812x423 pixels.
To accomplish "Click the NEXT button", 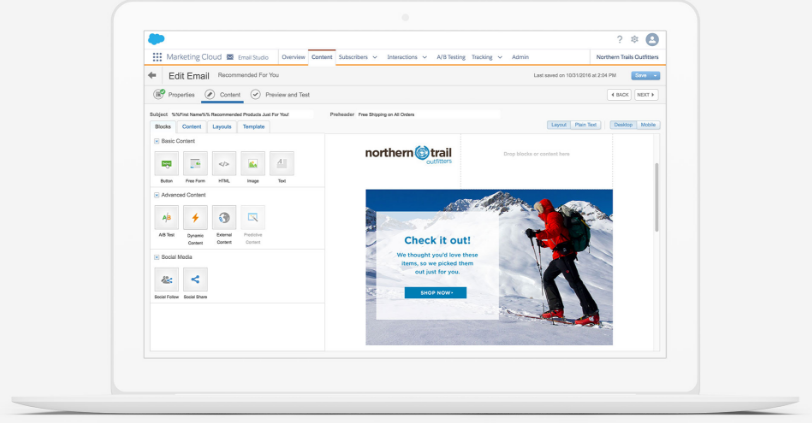I will click(x=646, y=95).
